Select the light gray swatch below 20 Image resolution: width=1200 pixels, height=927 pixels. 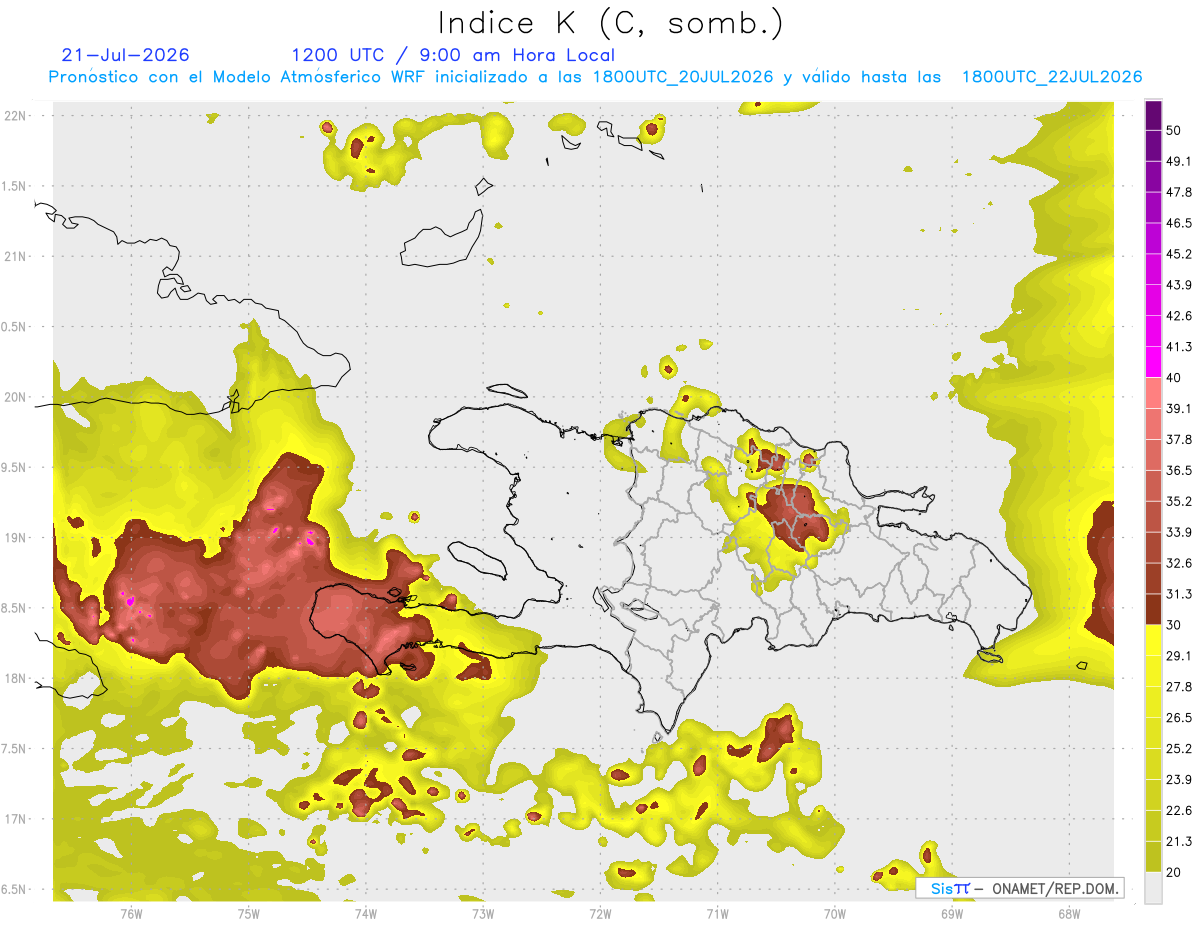pyautogui.click(x=1153, y=888)
